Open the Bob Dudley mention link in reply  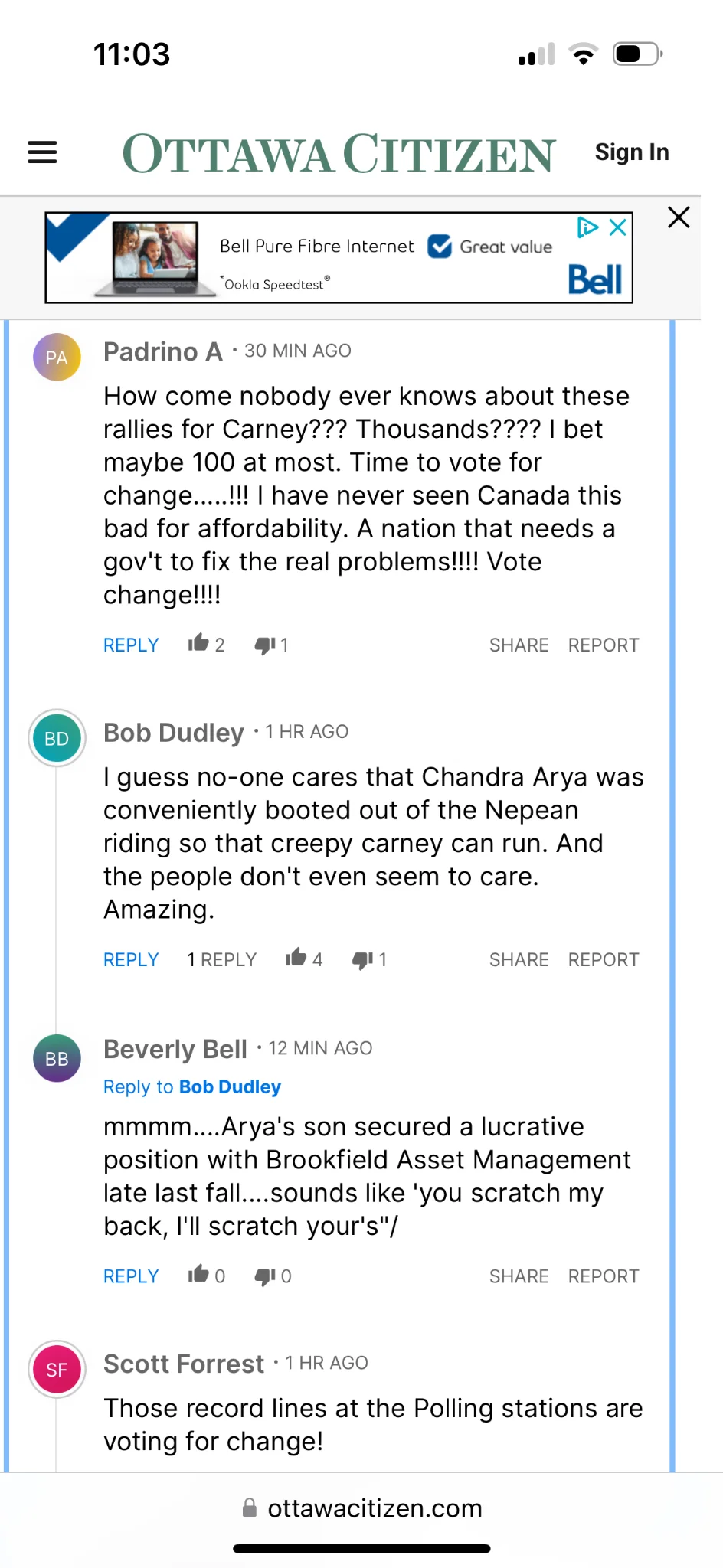pyautogui.click(x=230, y=1086)
